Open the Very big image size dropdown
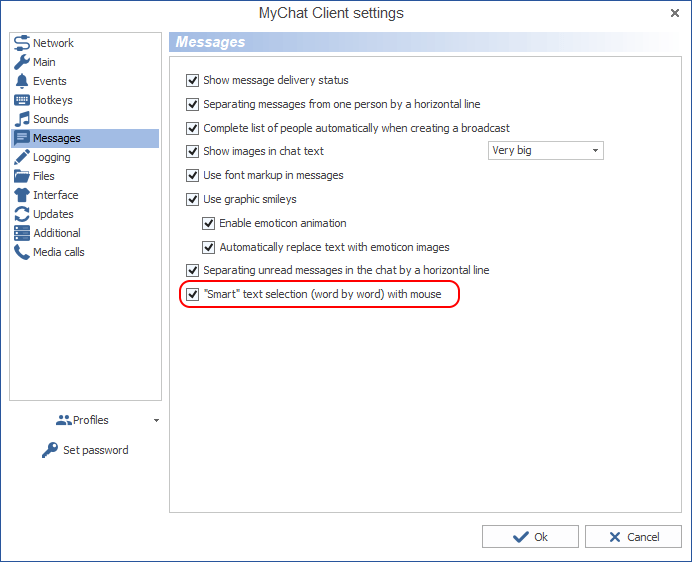Viewport: 692px width, 562px height. [x=545, y=151]
